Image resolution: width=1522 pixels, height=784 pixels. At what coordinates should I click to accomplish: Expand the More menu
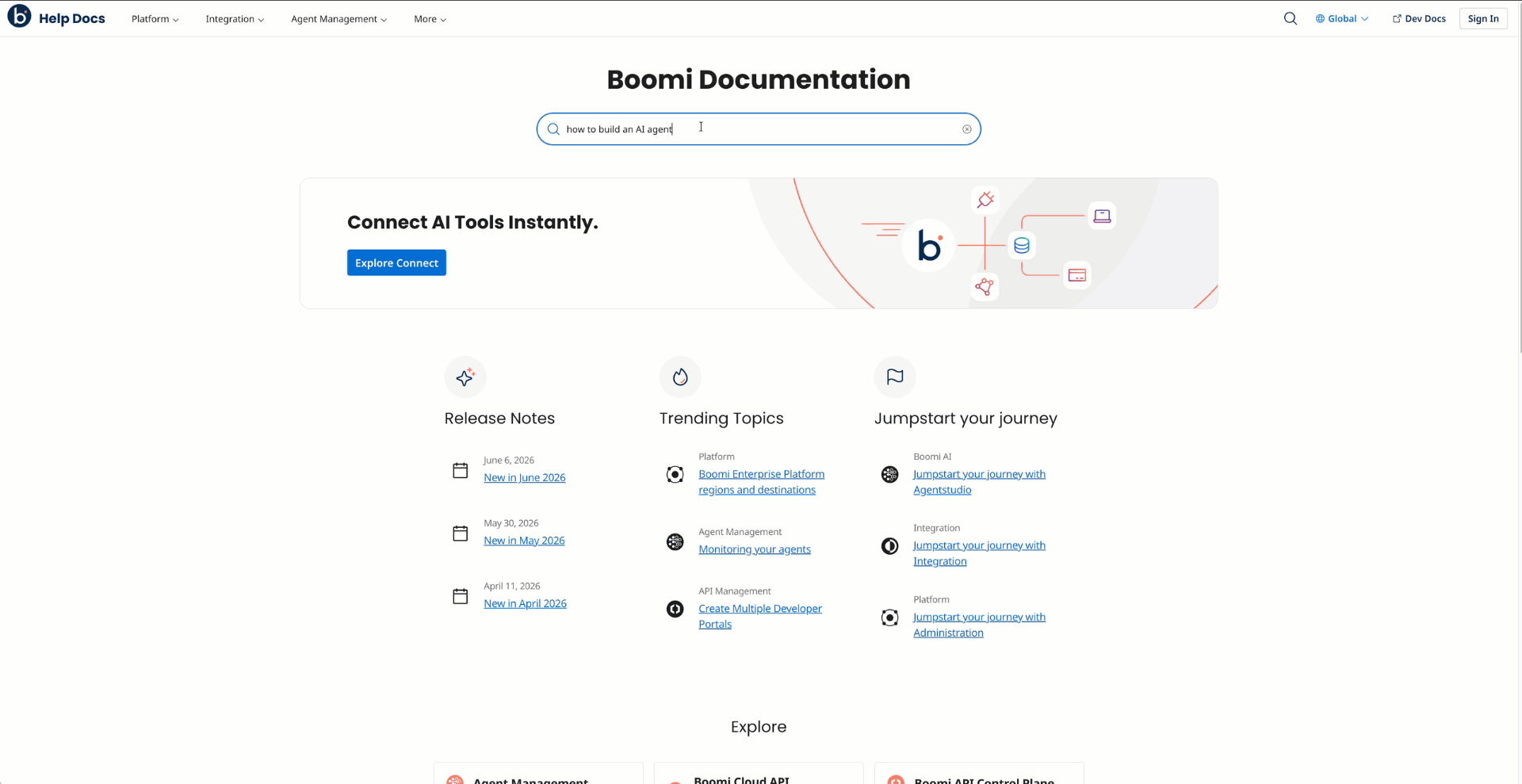(x=430, y=19)
